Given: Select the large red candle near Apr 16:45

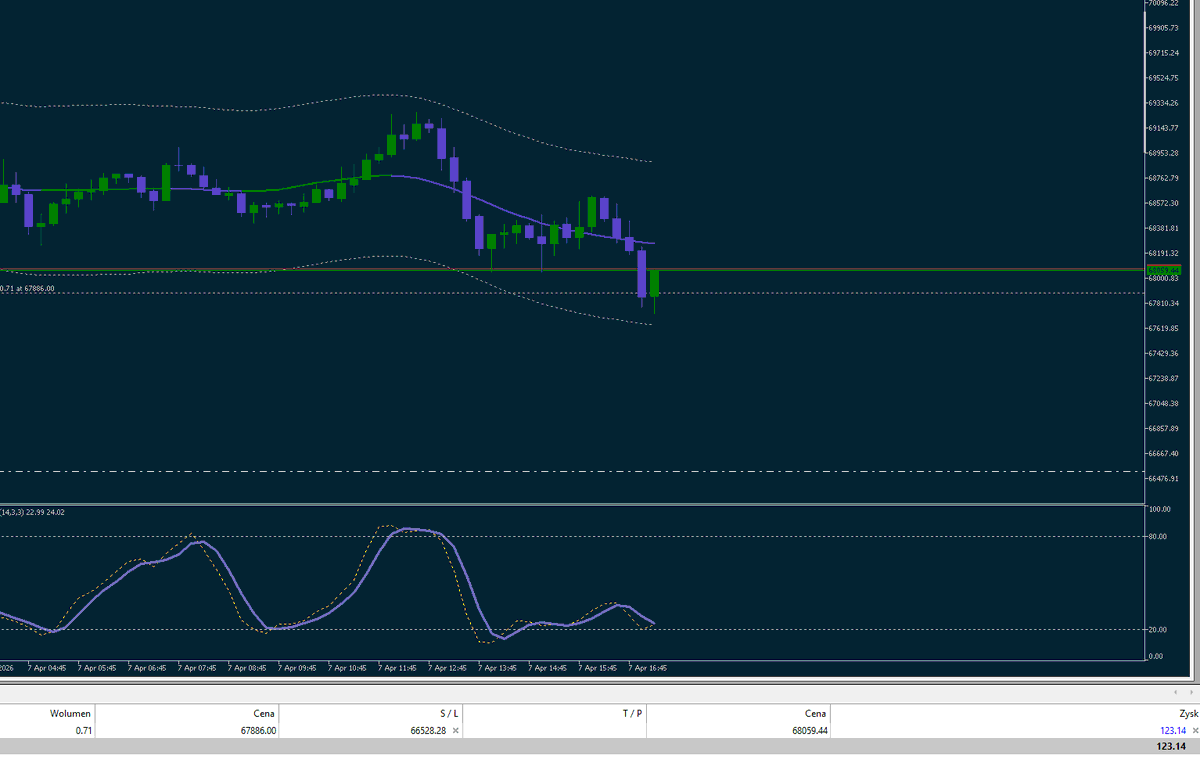Looking at the screenshot, I should (644, 275).
